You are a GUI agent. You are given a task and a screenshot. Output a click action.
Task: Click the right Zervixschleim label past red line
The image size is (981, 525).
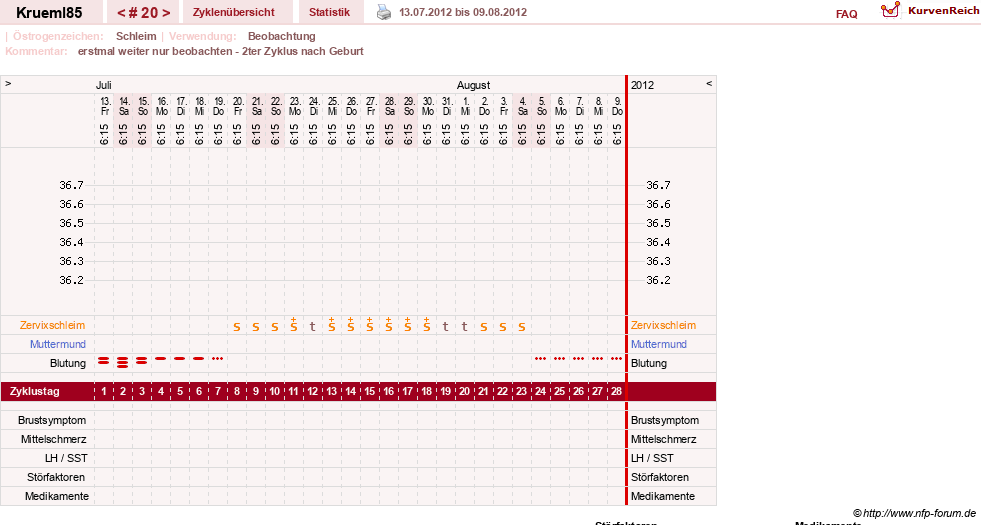(663, 325)
